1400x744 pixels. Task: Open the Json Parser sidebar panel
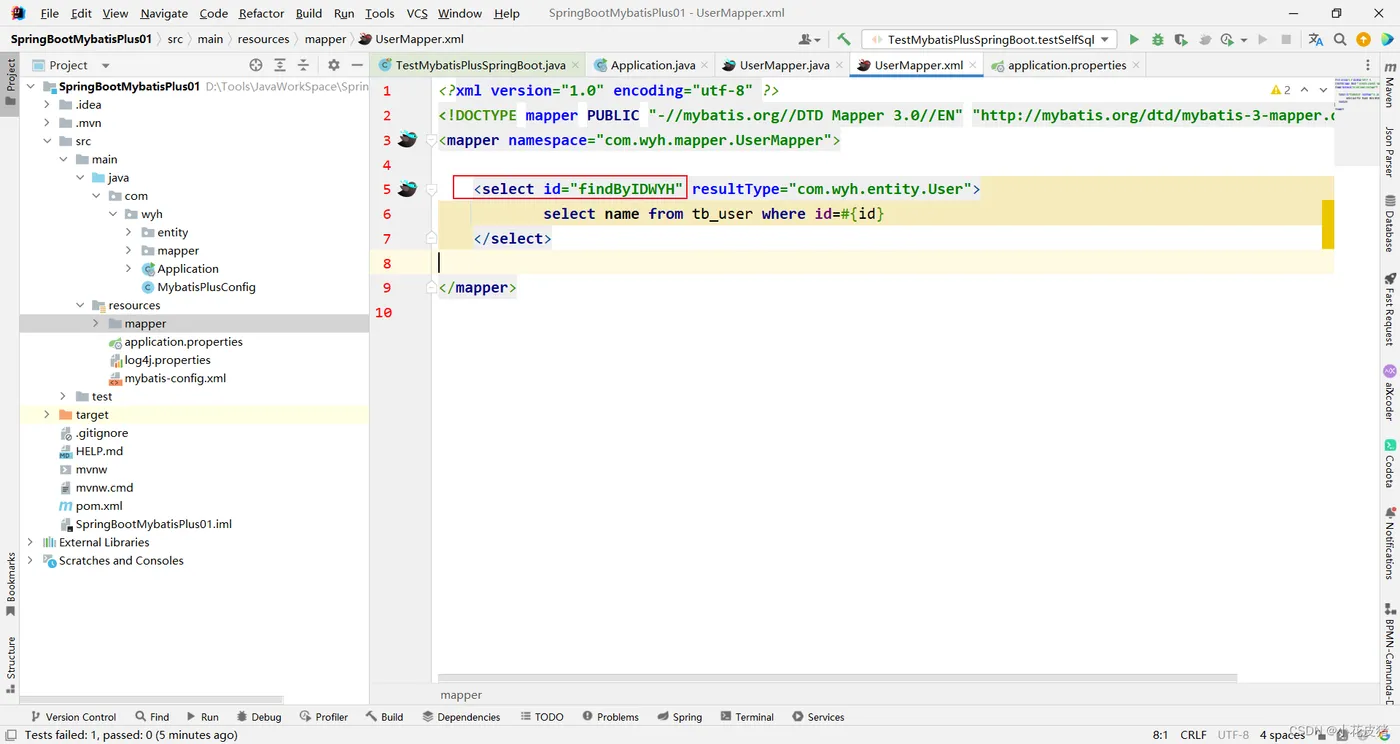click(x=1390, y=152)
